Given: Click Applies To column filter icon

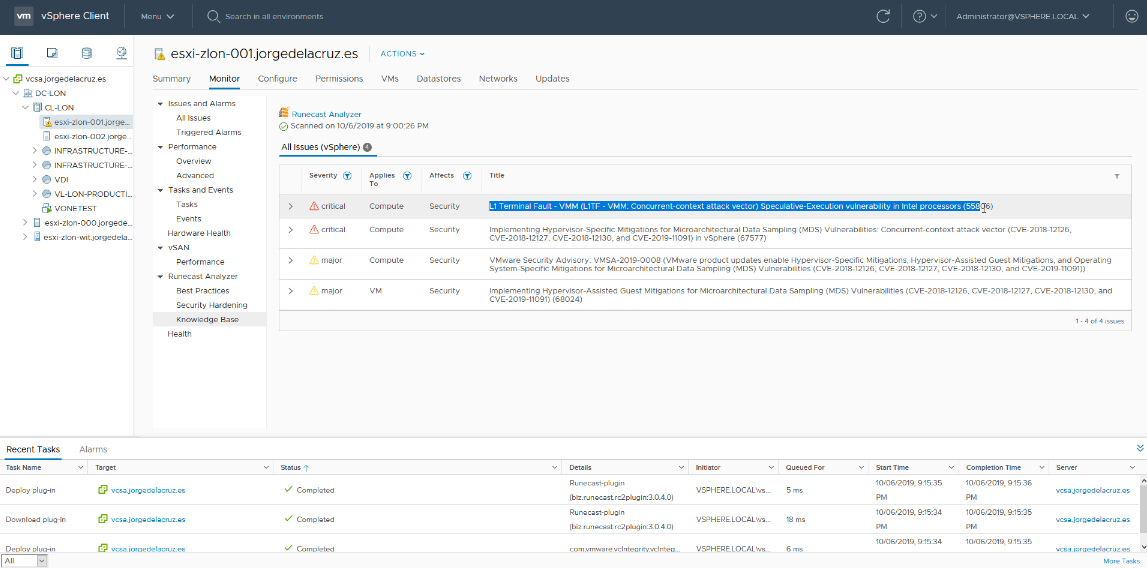Looking at the screenshot, I should point(407,176).
